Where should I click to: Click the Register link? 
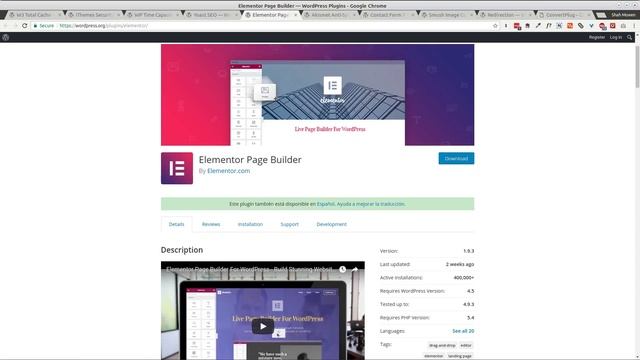[x=597, y=37]
